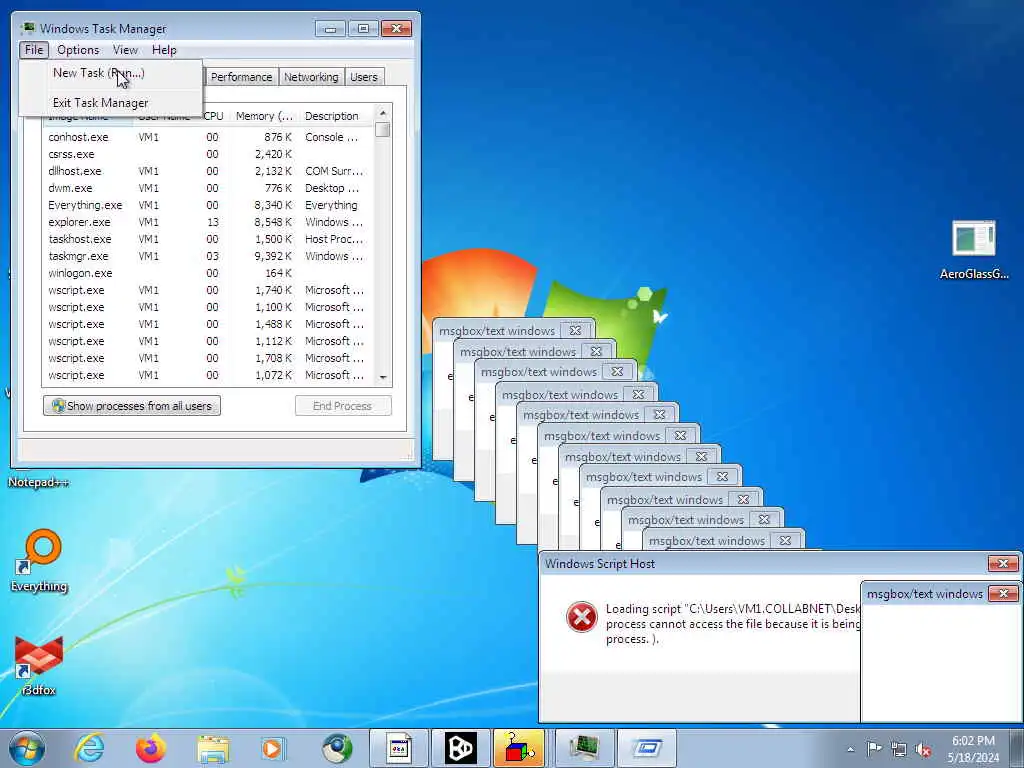The height and width of the screenshot is (768, 1024).
Task: Sort processes by CPU column
Action: [214, 116]
